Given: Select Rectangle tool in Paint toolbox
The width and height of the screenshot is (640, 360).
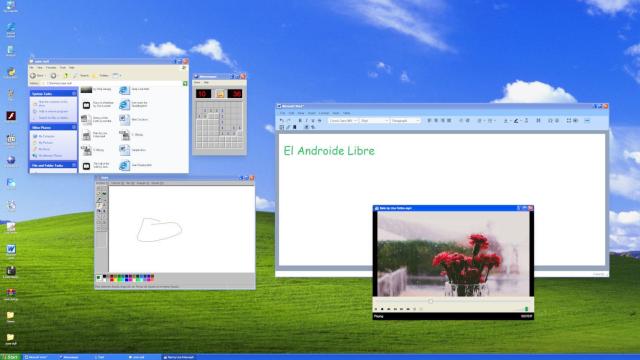Looking at the screenshot, I should [x=99, y=222].
